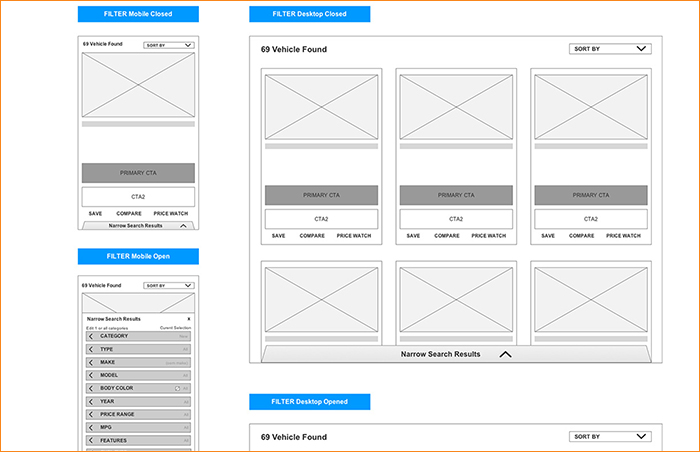
Task: Open SORT BY dropdown in Mobile Open
Action: pos(168,285)
